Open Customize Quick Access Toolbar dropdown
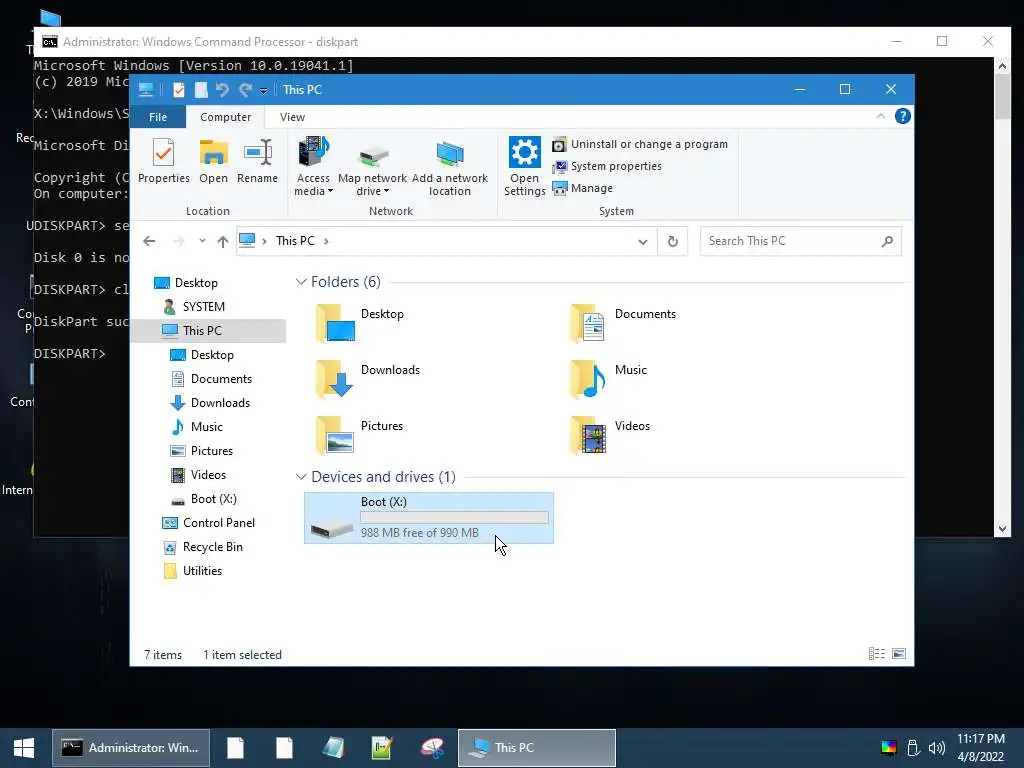 (x=263, y=90)
